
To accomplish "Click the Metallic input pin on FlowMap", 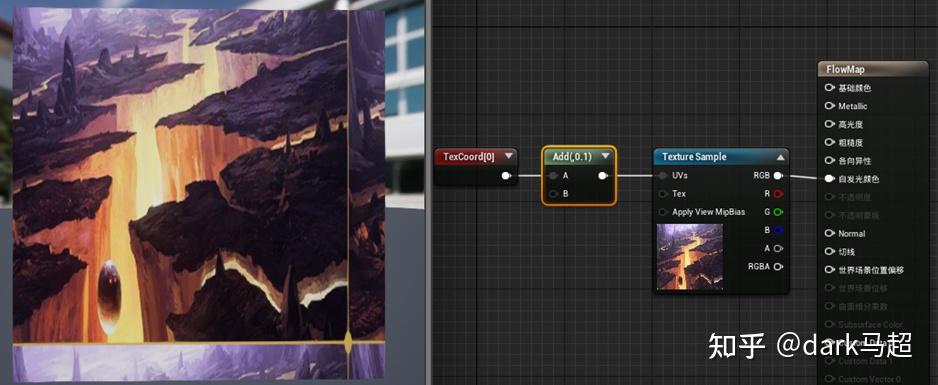I will click(829, 106).
